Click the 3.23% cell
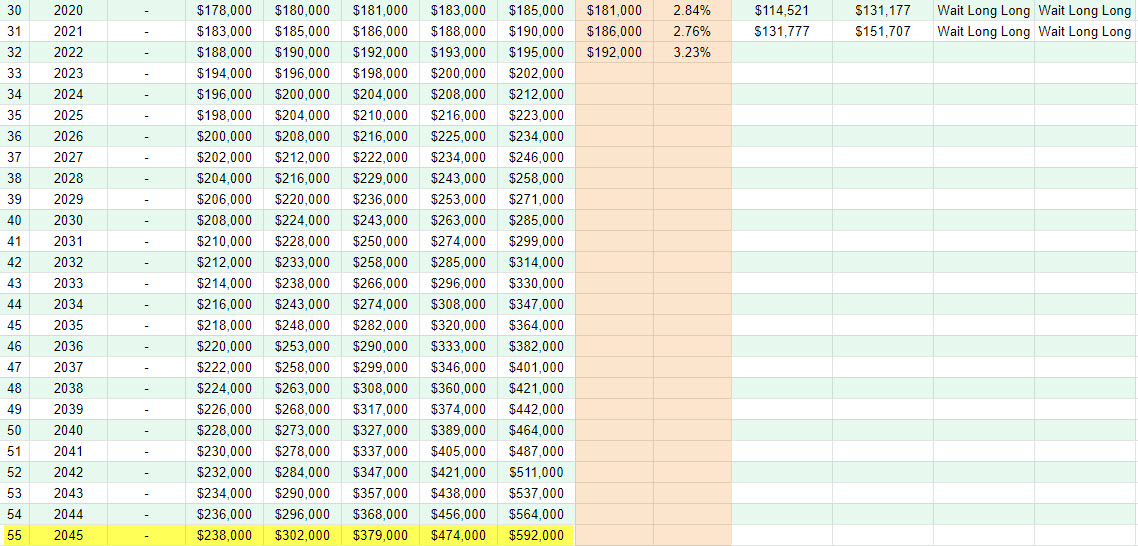 (692, 52)
